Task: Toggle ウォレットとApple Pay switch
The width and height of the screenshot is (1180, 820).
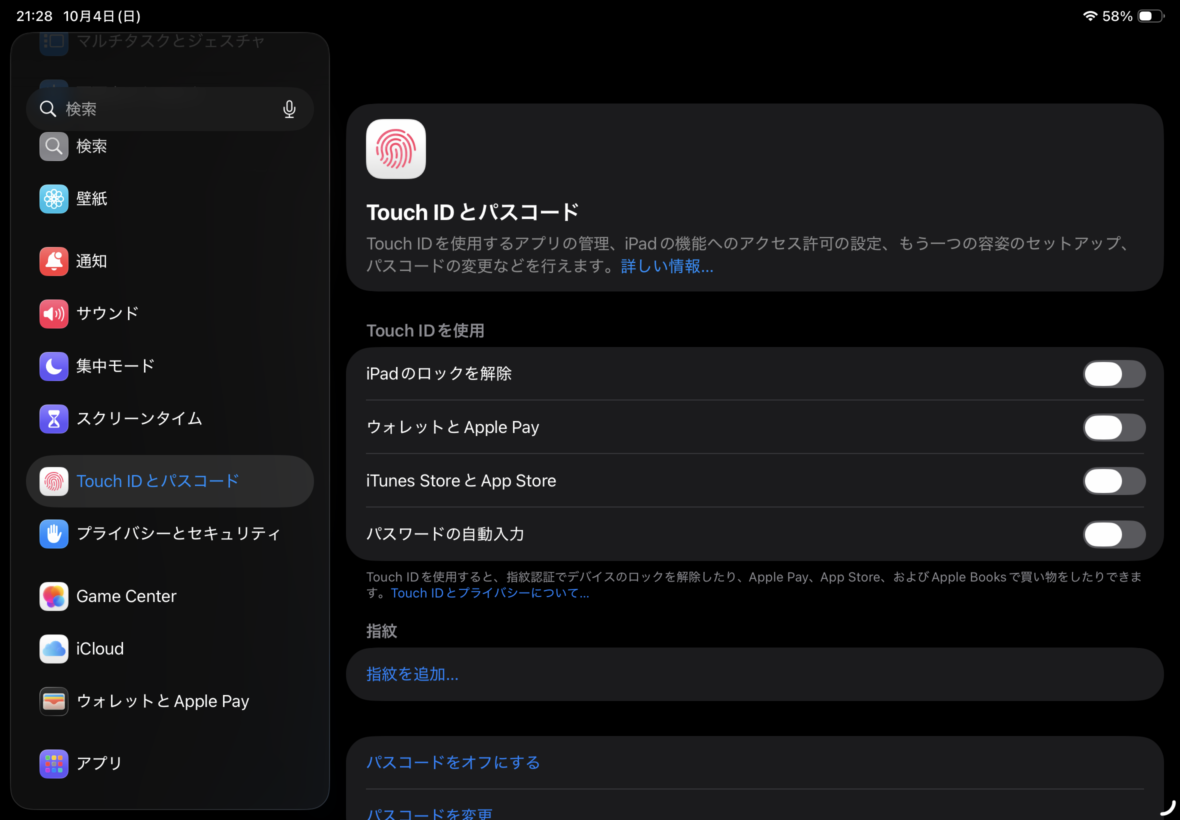Action: click(x=1114, y=427)
